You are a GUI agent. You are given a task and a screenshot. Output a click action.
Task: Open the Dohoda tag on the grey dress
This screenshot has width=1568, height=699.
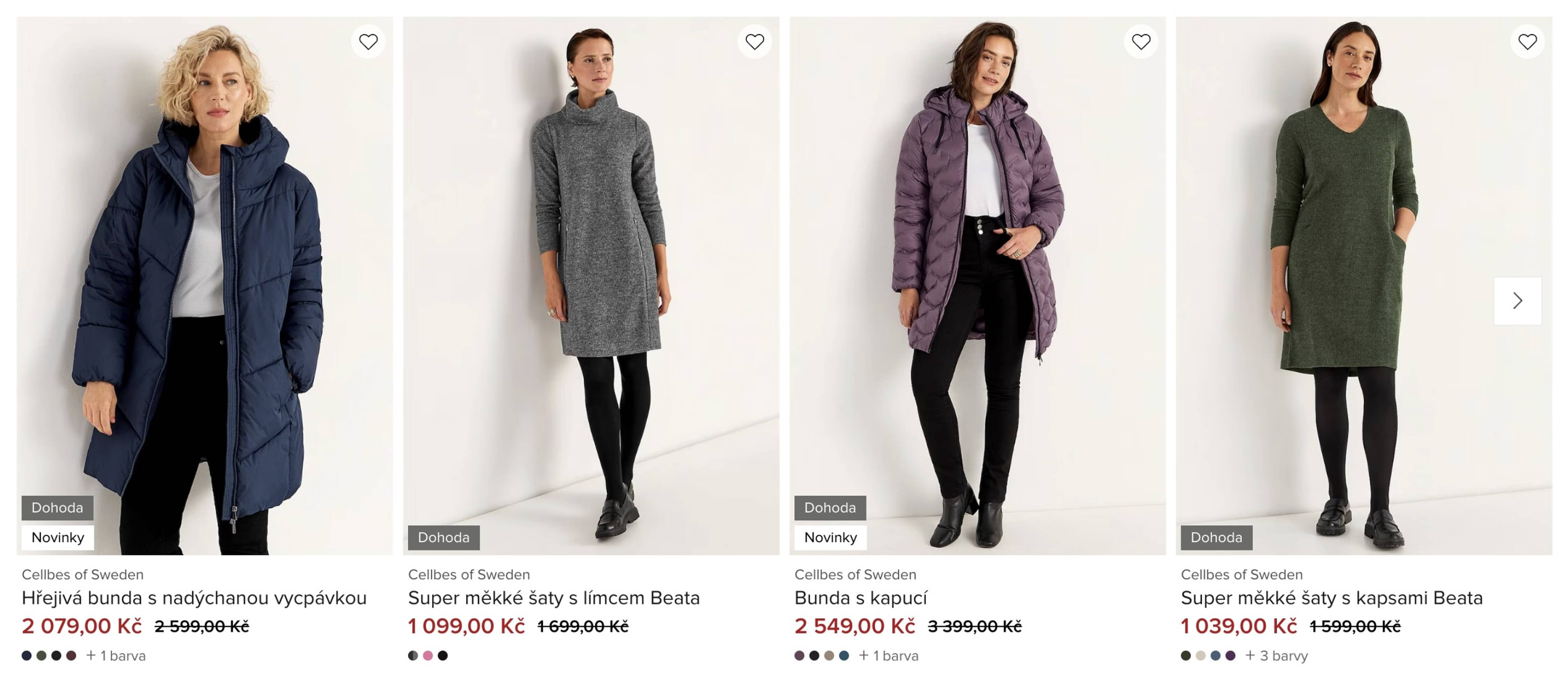(x=444, y=538)
